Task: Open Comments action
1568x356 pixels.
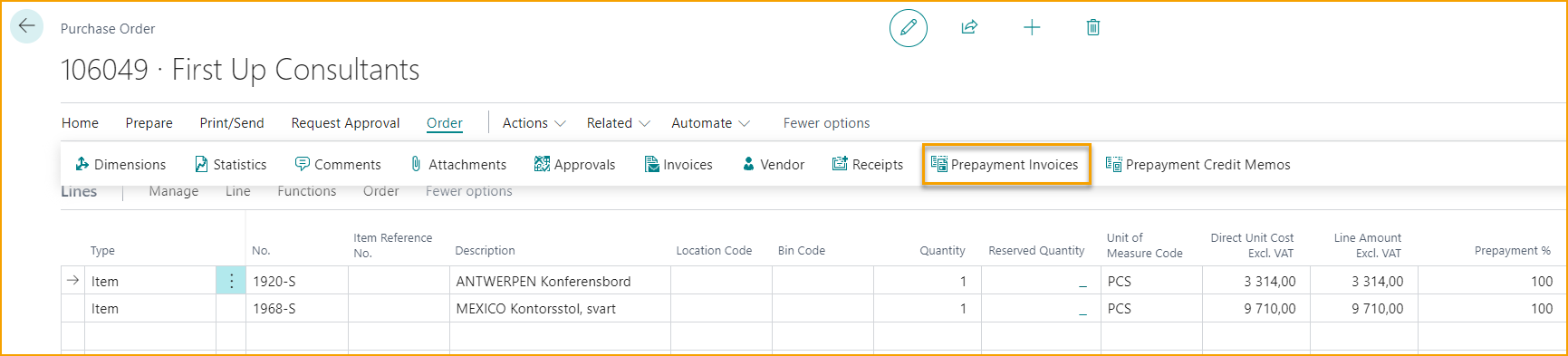Action: coord(338,164)
